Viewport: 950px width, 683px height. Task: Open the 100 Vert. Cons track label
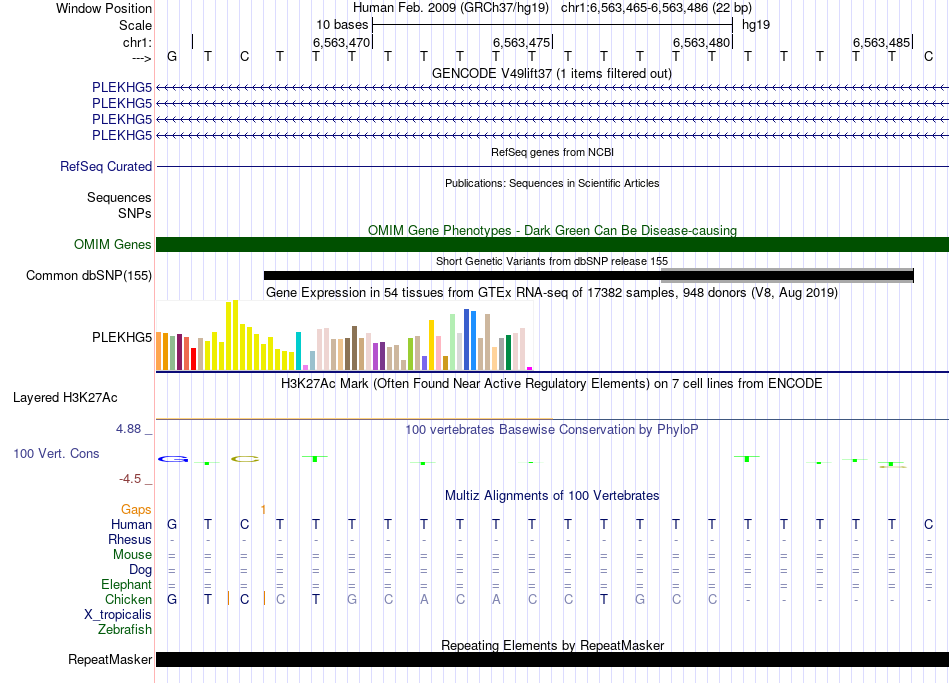pyautogui.click(x=56, y=453)
